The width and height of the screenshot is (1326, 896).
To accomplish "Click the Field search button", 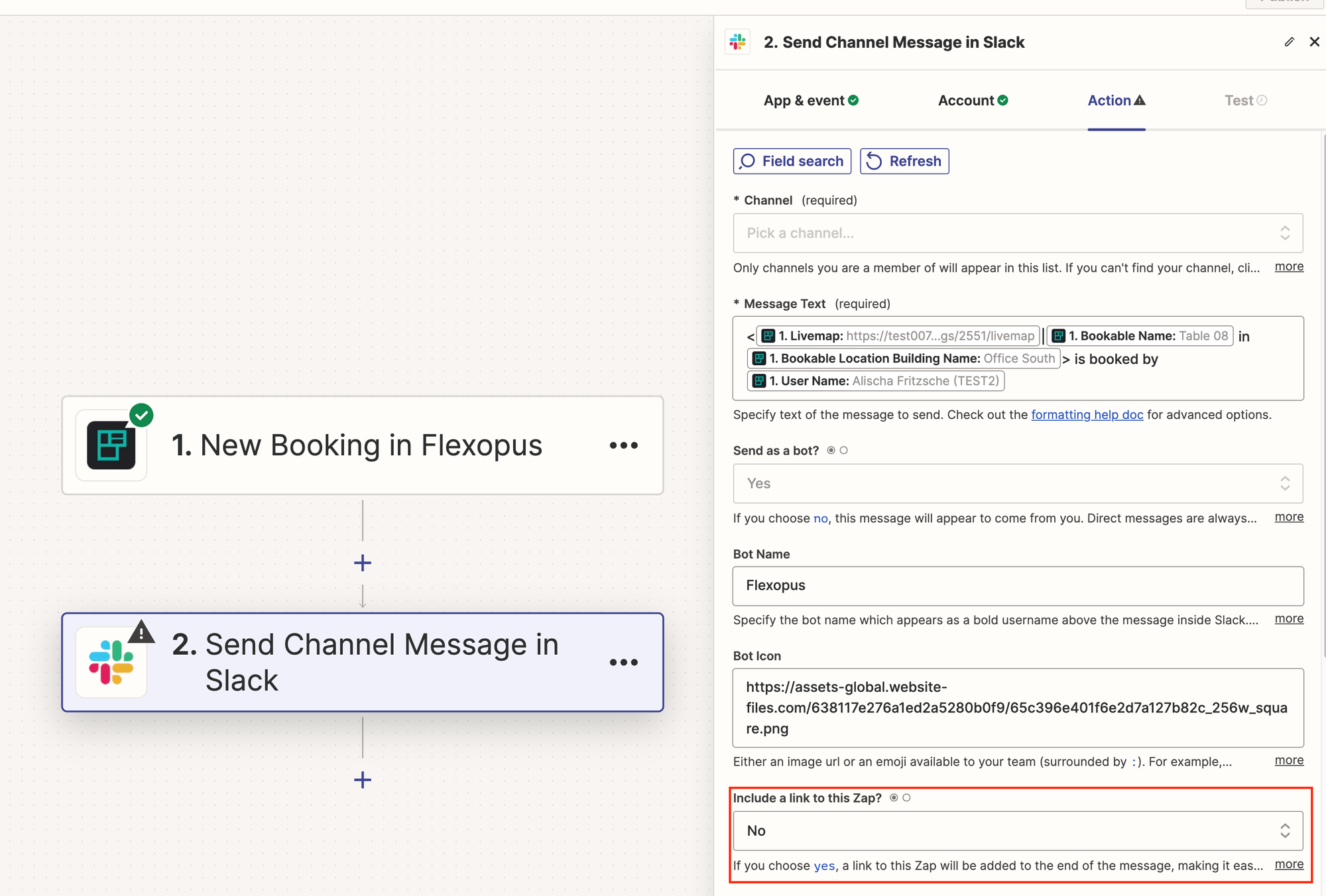I will click(792, 161).
